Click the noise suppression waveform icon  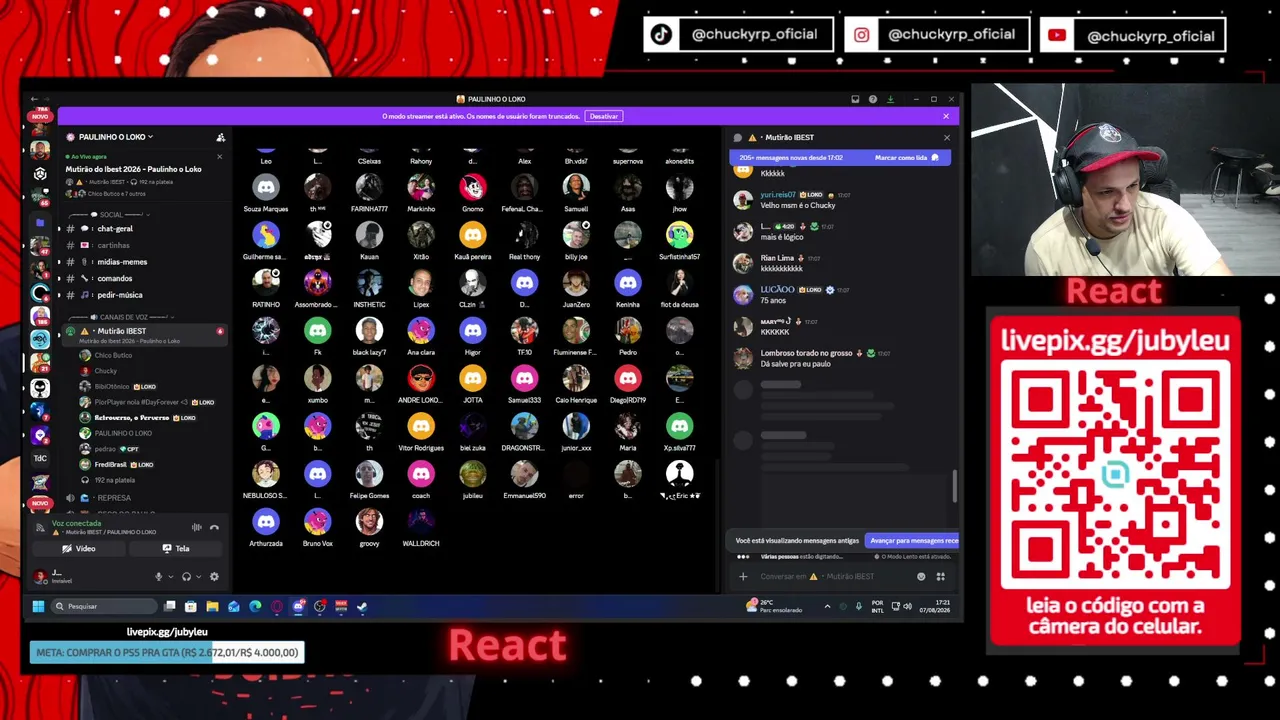[197, 527]
